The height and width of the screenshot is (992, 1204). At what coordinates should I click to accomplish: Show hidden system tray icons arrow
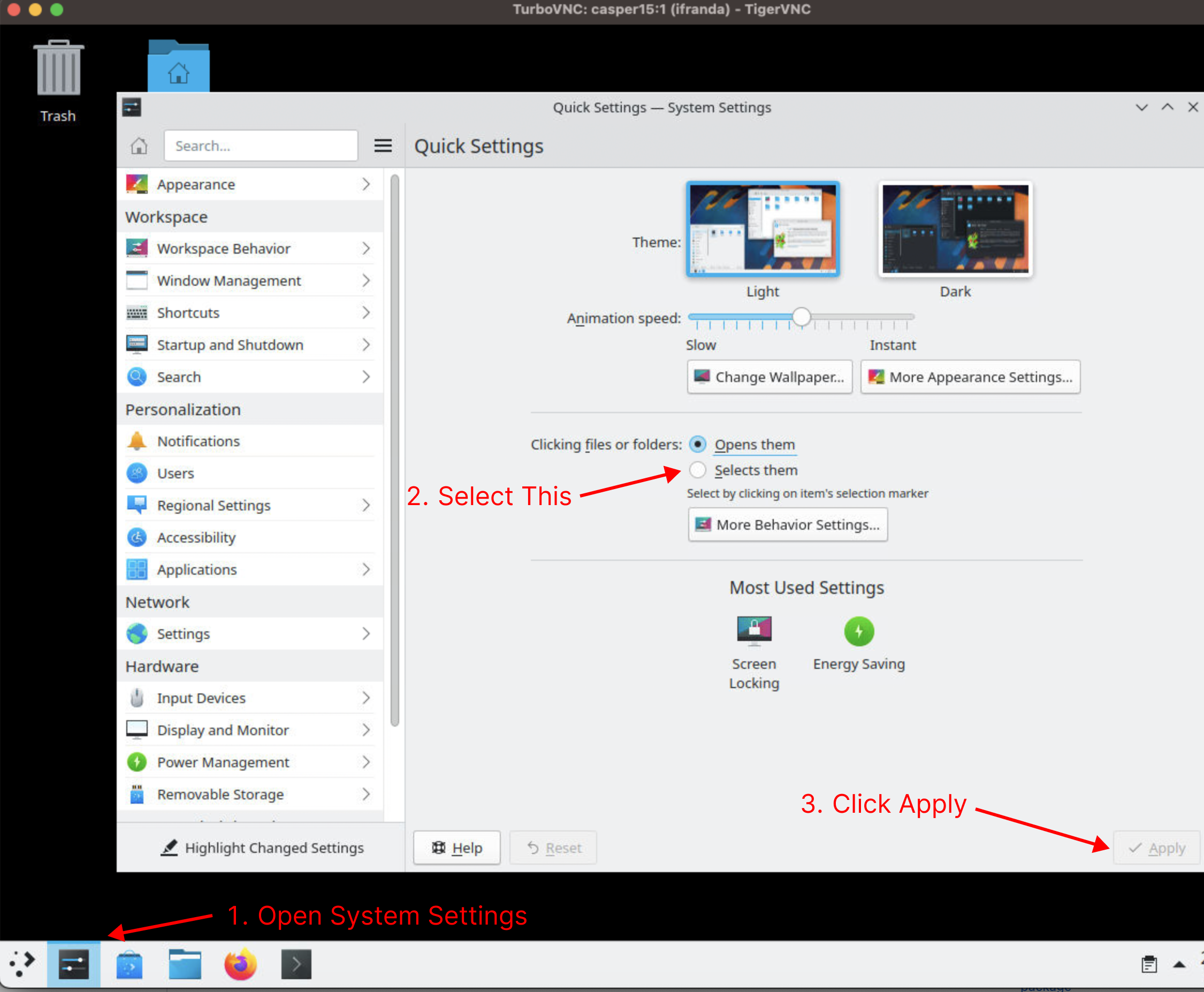pos(1179,965)
